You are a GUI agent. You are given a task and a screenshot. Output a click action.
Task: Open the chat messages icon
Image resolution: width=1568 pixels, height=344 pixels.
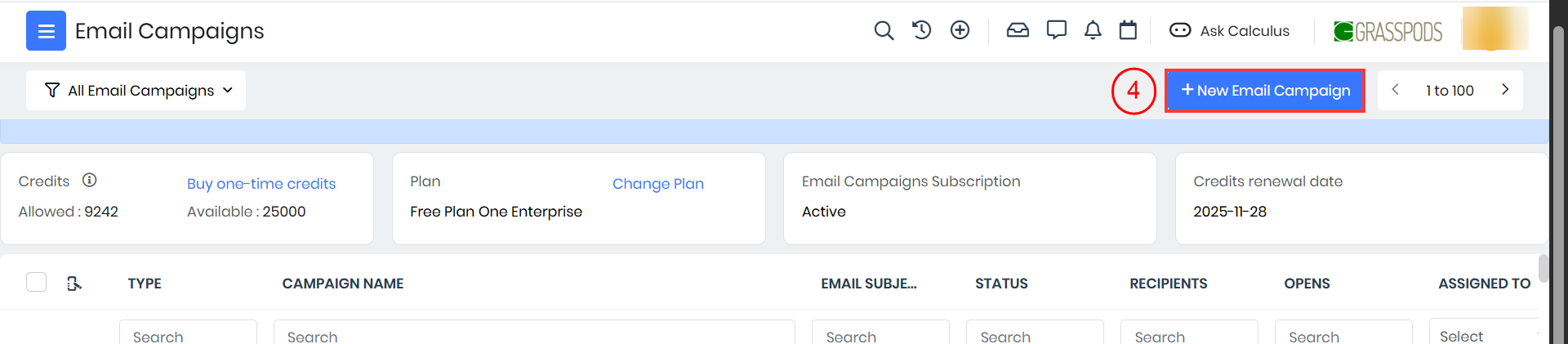pos(1057,30)
